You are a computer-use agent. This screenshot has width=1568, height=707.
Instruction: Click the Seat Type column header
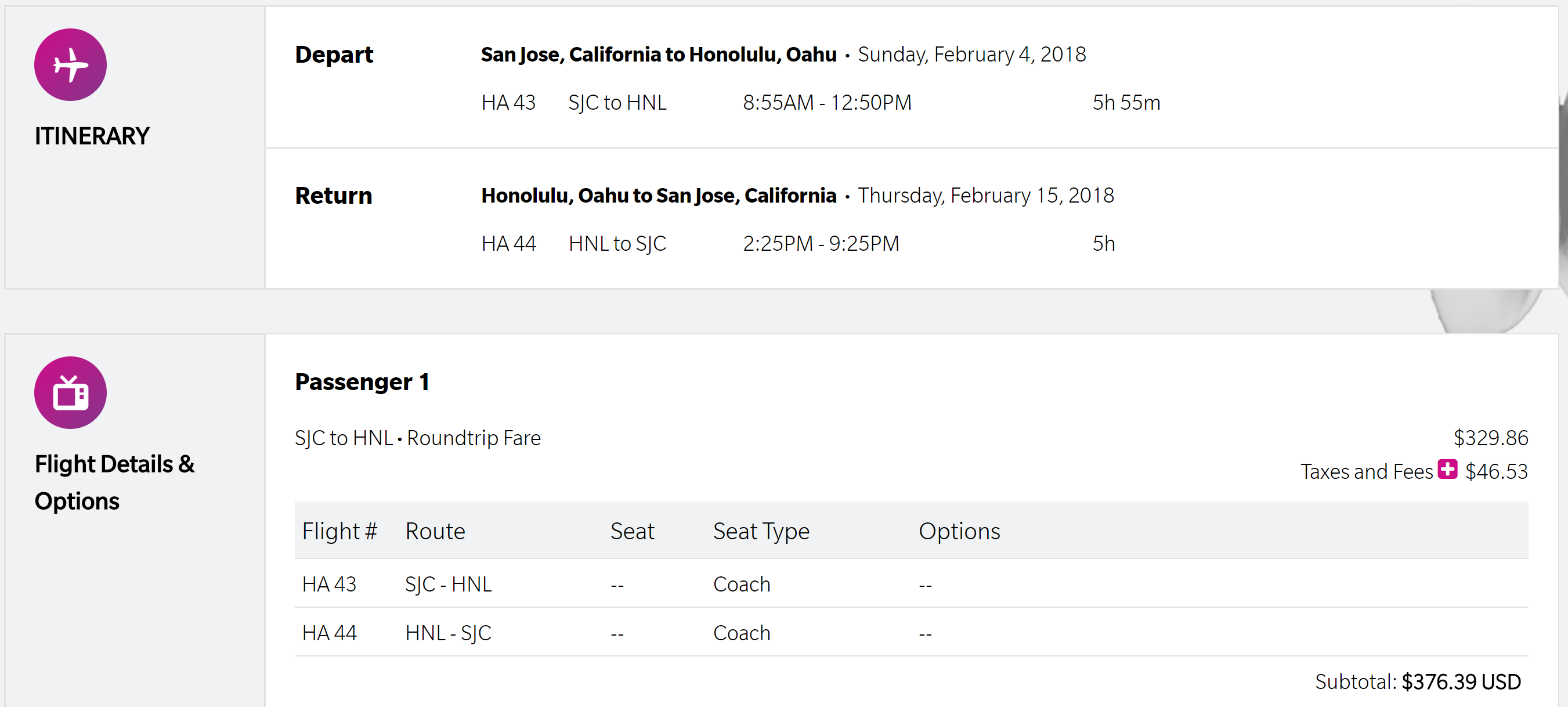[x=761, y=531]
